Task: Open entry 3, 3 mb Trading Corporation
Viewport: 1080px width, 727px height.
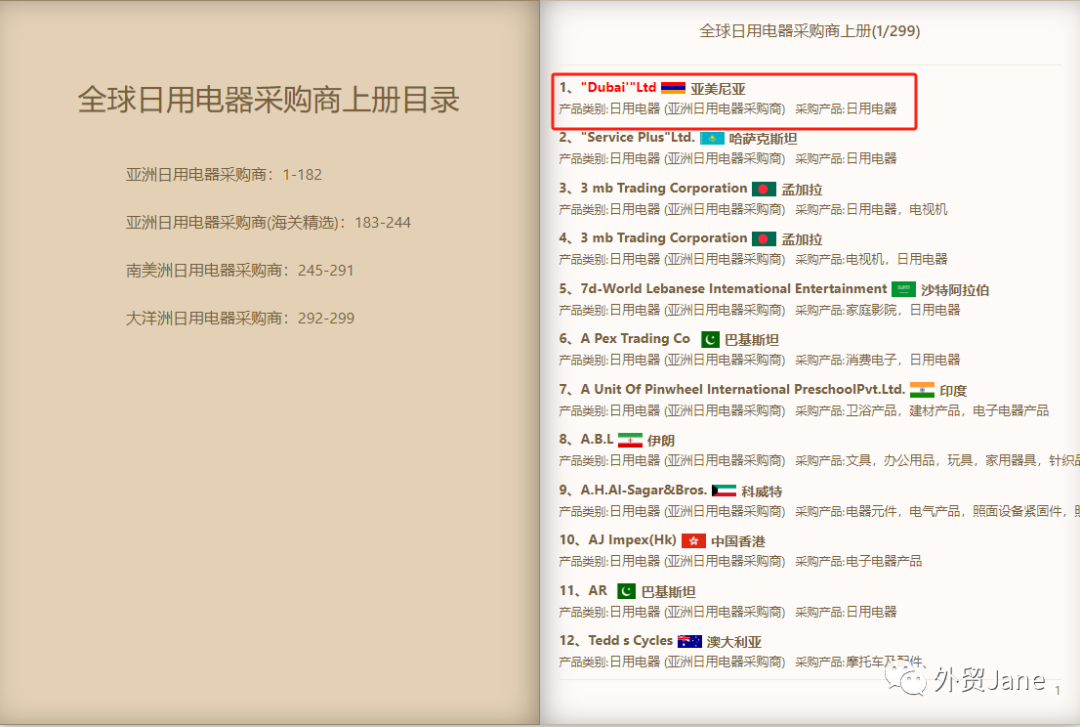Action: coord(664,188)
